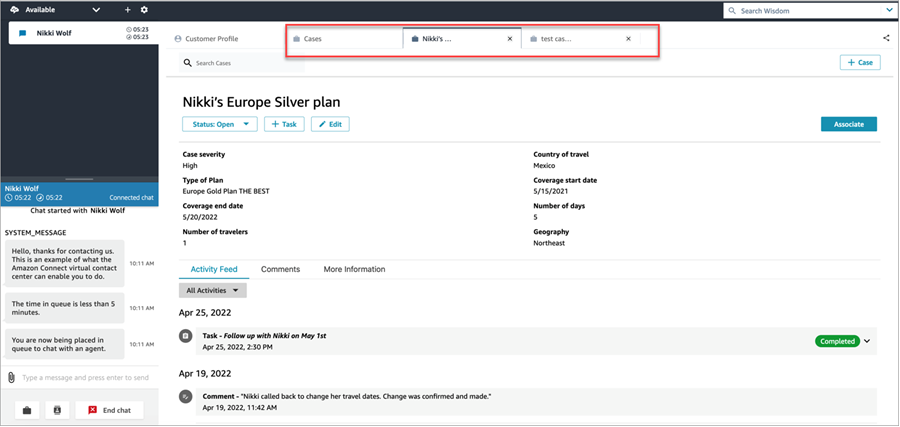900x427 pixels.
Task: Open the Available agent status dropdown
Action: [x=96, y=10]
